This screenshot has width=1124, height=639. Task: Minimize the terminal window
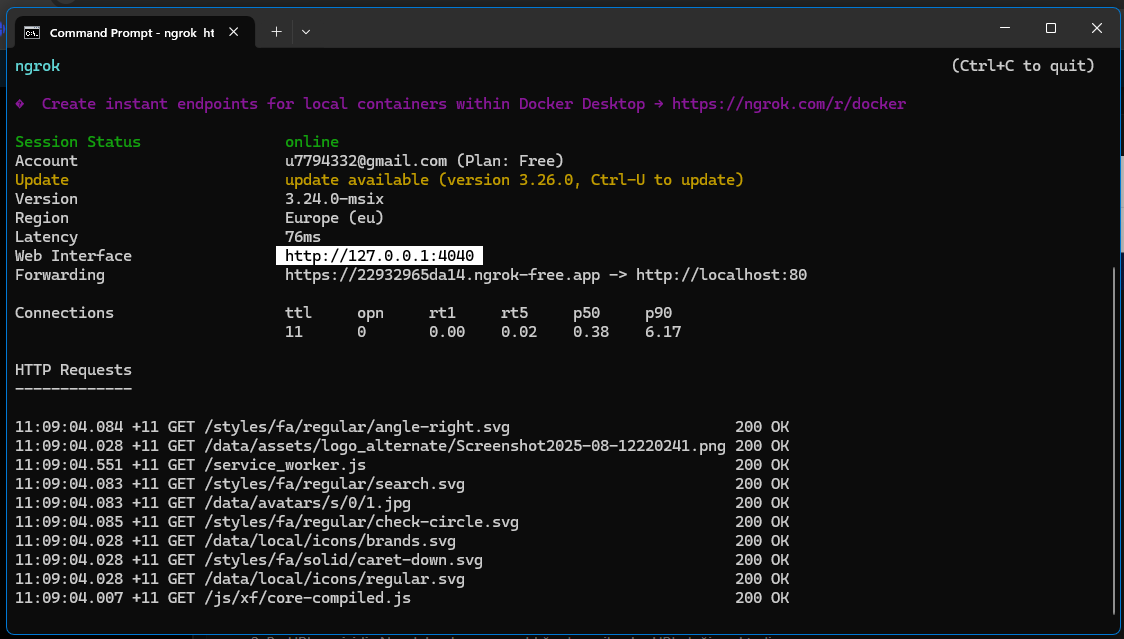(1004, 28)
